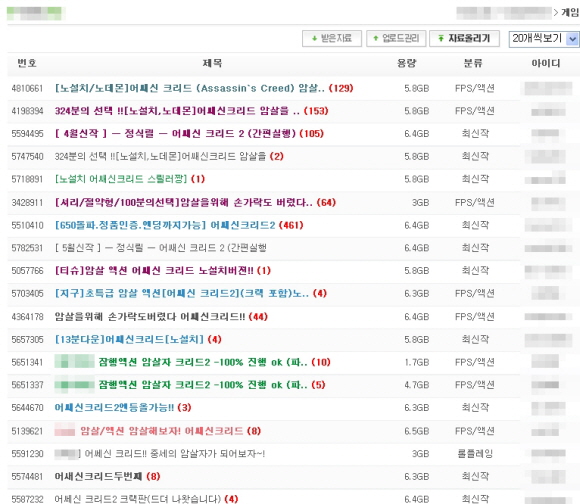
Task: Open the 지구 초특급 암살 액션 post
Action: [x=182, y=294]
